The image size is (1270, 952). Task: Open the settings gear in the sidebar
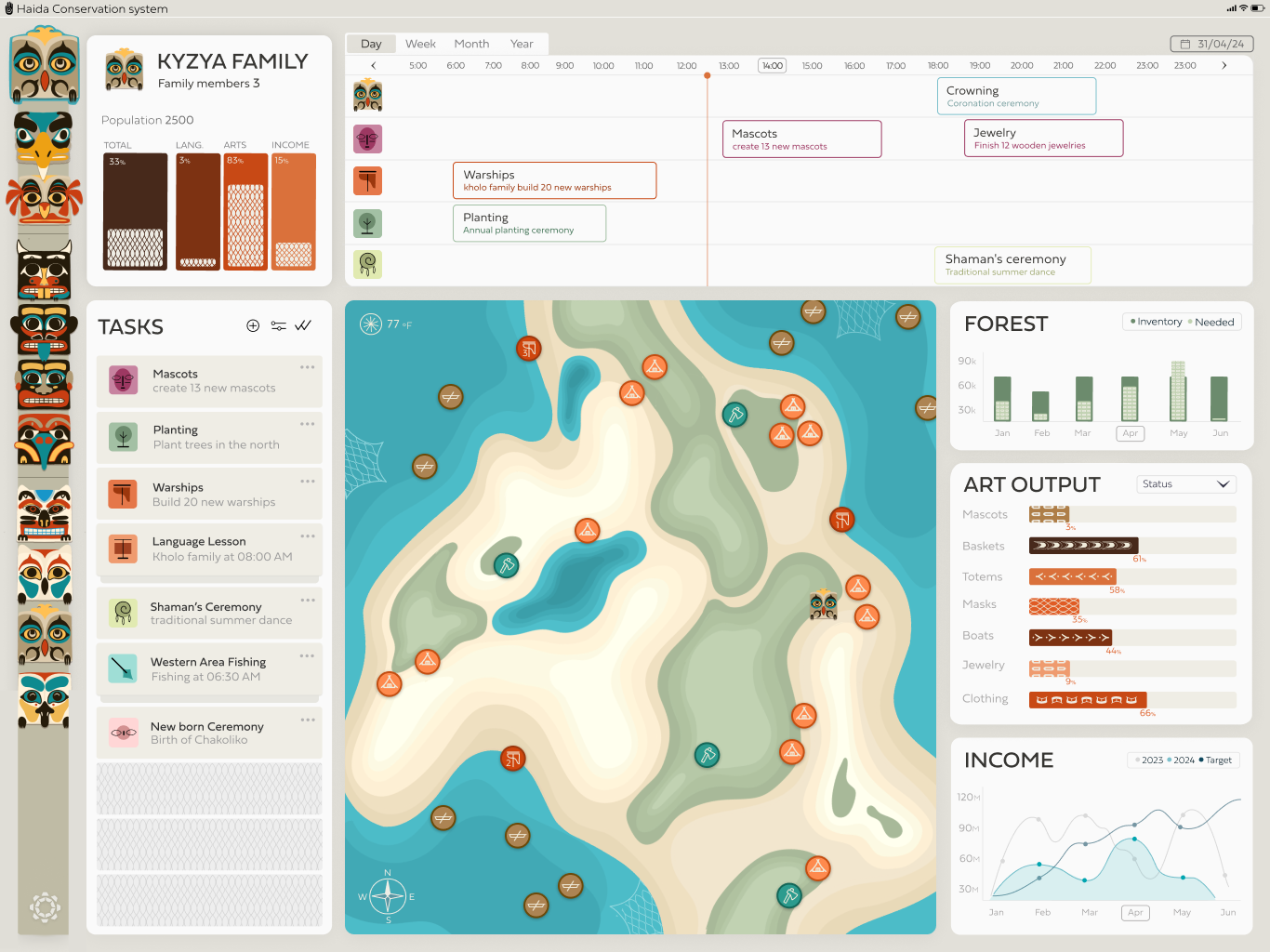tap(45, 906)
